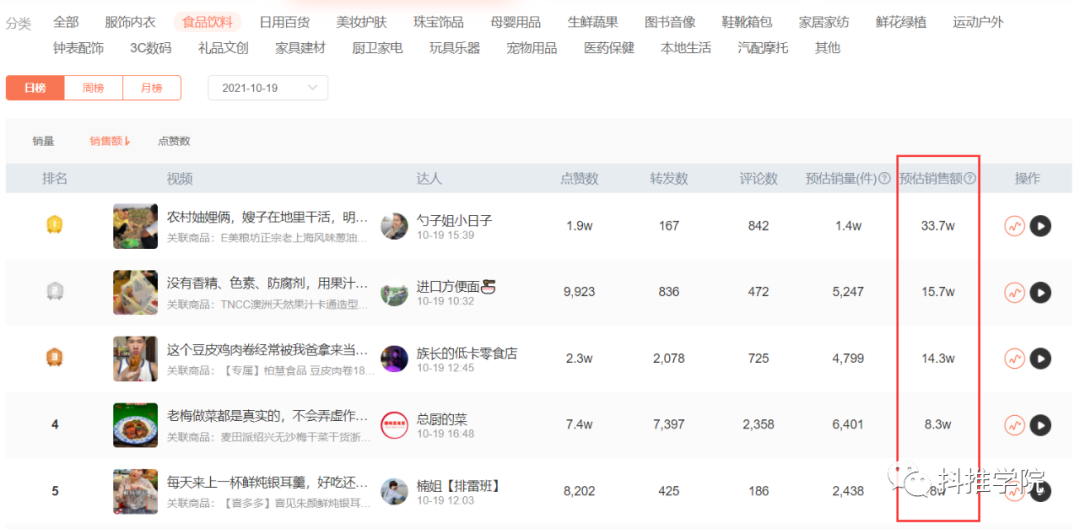Select 图书音像 category
1080x529 pixels.
coord(670,22)
